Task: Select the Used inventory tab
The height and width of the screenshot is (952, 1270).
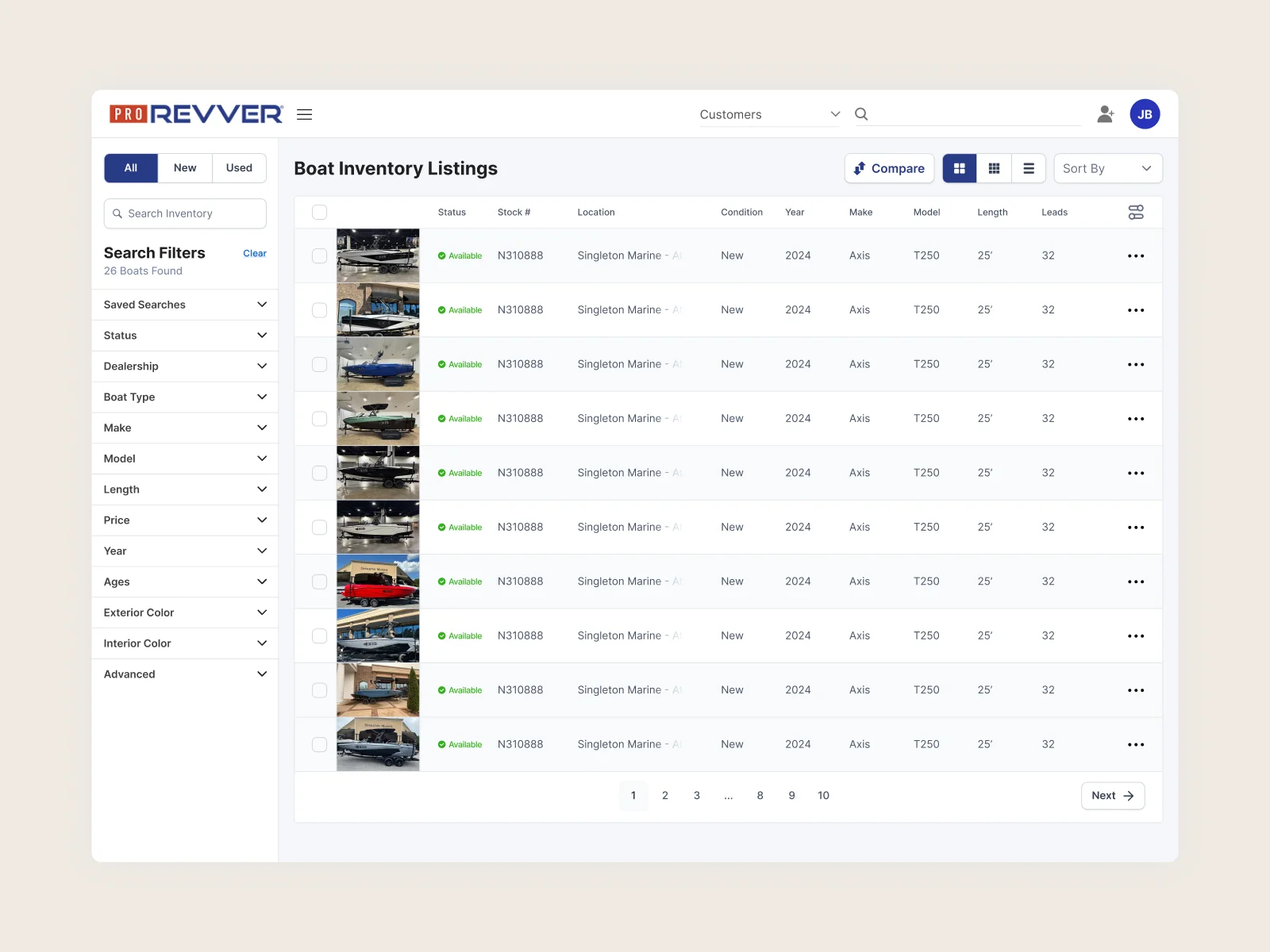Action: click(x=239, y=168)
